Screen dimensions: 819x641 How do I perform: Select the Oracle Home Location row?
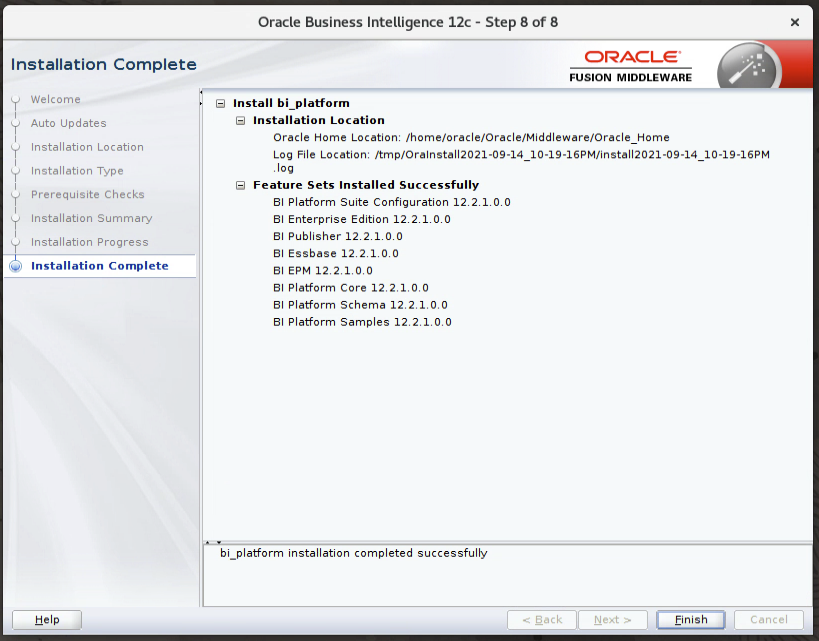tap(471, 138)
